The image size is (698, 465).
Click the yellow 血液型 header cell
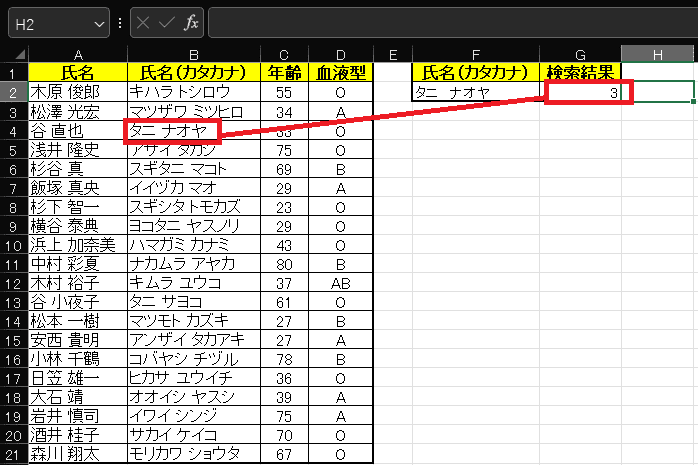point(341,72)
